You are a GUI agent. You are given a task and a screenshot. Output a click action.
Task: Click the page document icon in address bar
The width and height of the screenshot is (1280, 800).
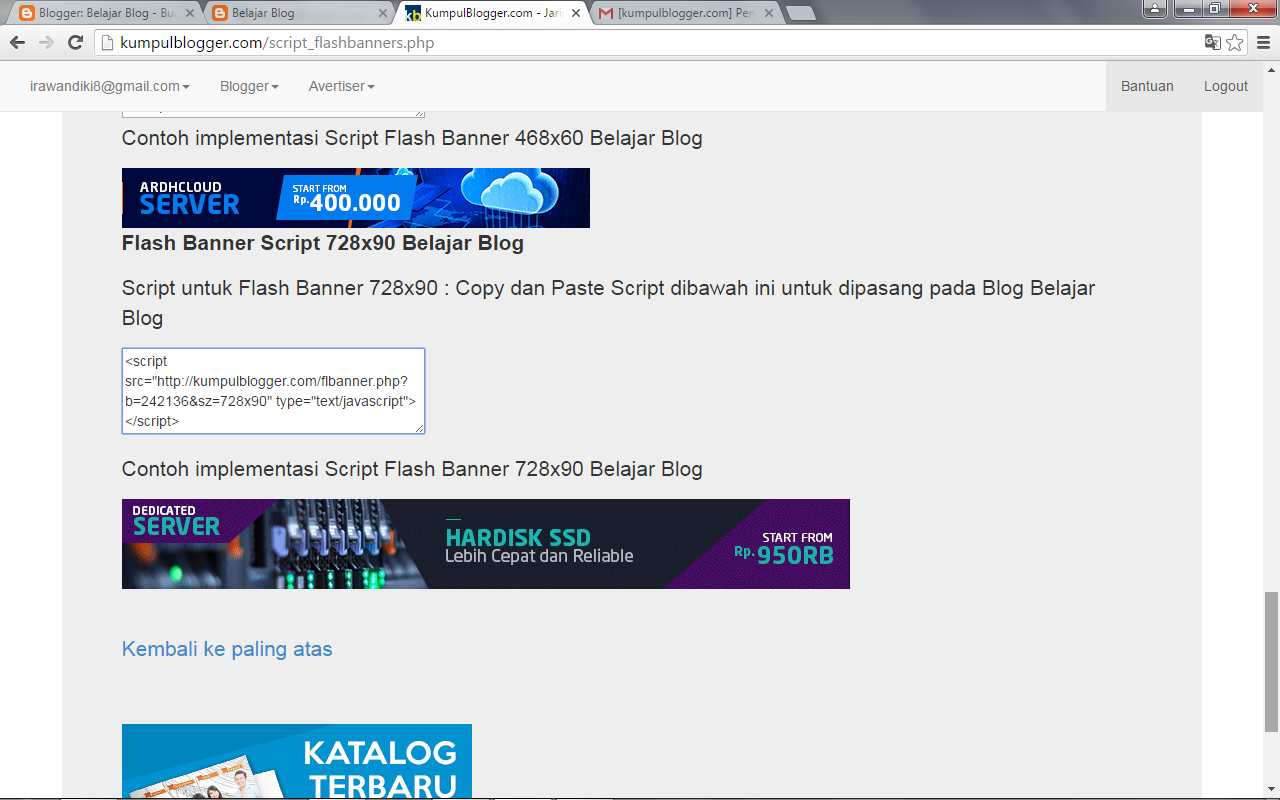pos(107,43)
